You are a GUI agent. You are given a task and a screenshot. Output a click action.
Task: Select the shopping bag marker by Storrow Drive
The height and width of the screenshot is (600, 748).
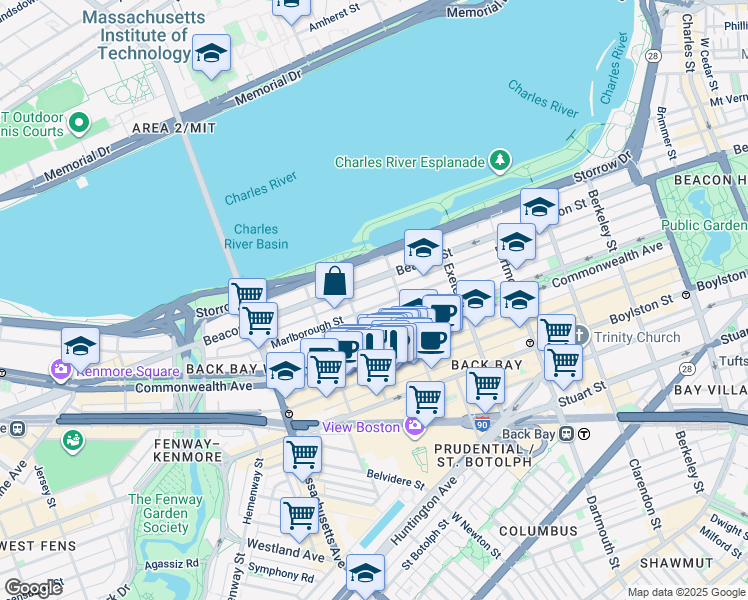[x=334, y=284]
